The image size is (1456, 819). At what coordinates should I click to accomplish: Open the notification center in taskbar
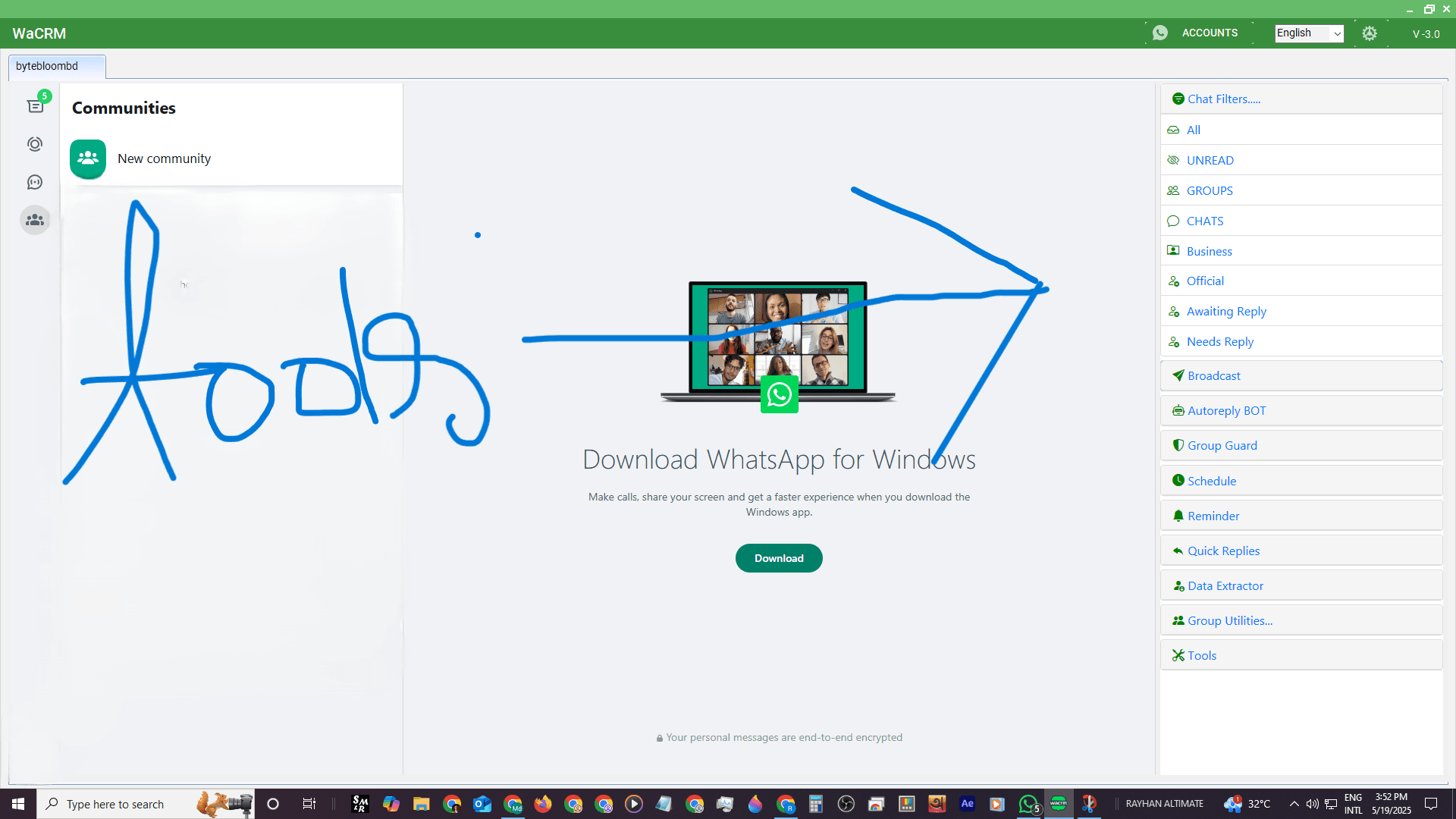1431,804
